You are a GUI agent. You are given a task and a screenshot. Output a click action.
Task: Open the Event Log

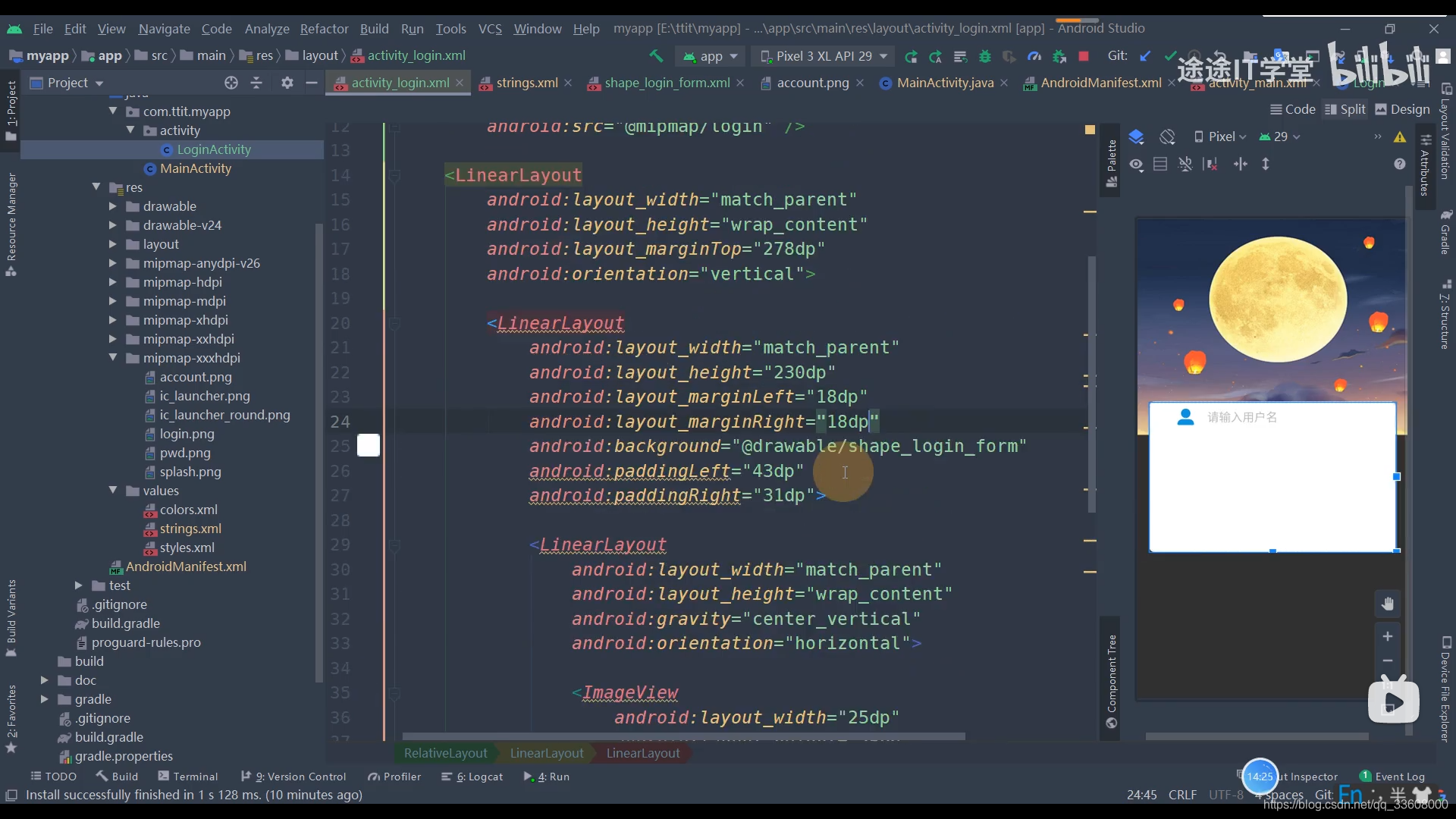[x=1392, y=777]
